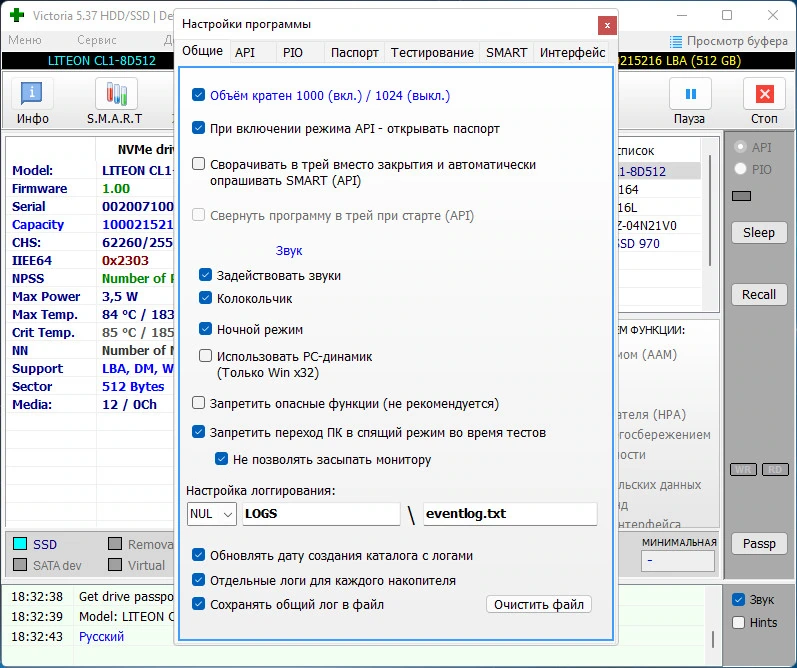Click the Passp button
Image resolution: width=797 pixels, height=668 pixels.
coord(759,543)
